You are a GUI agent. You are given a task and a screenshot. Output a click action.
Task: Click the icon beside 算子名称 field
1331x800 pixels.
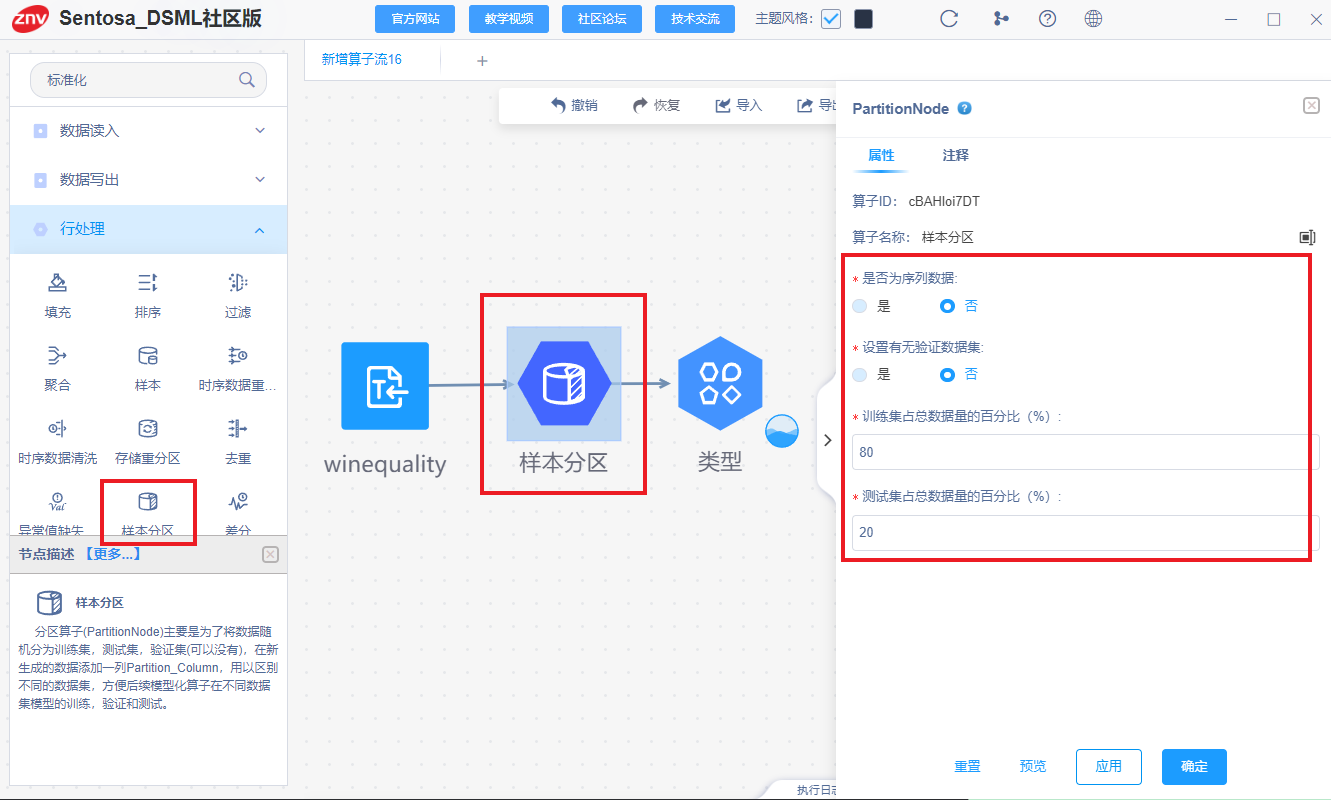click(x=1307, y=237)
